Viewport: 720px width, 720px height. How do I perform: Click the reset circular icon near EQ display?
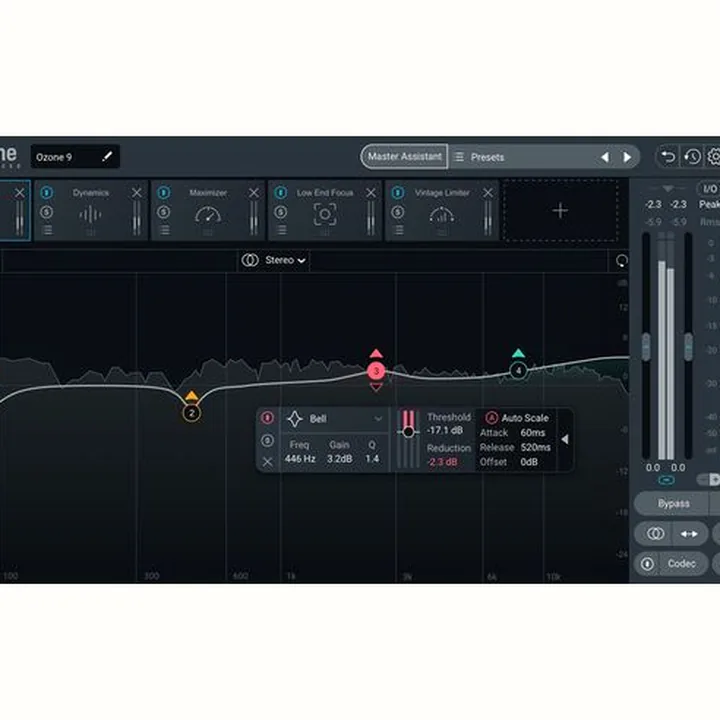coord(621,261)
